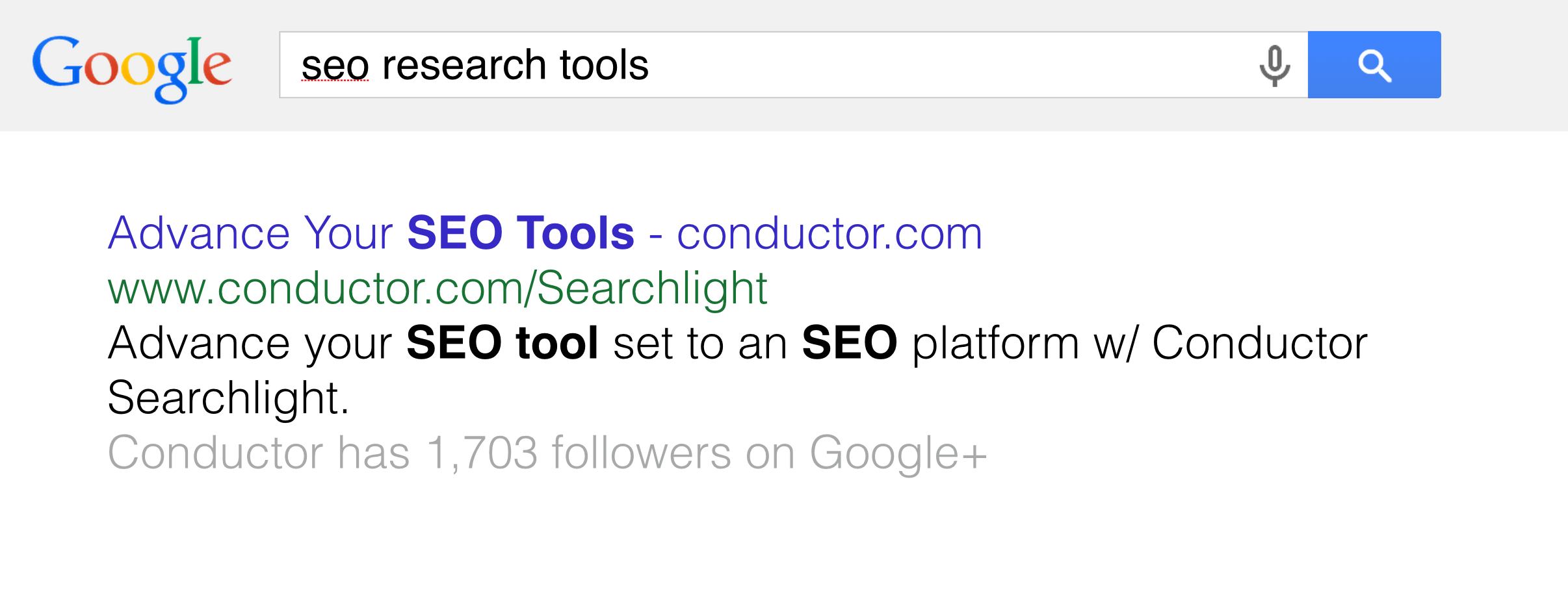
Task: Click the misspelled word seo in the query
Action: click(333, 64)
